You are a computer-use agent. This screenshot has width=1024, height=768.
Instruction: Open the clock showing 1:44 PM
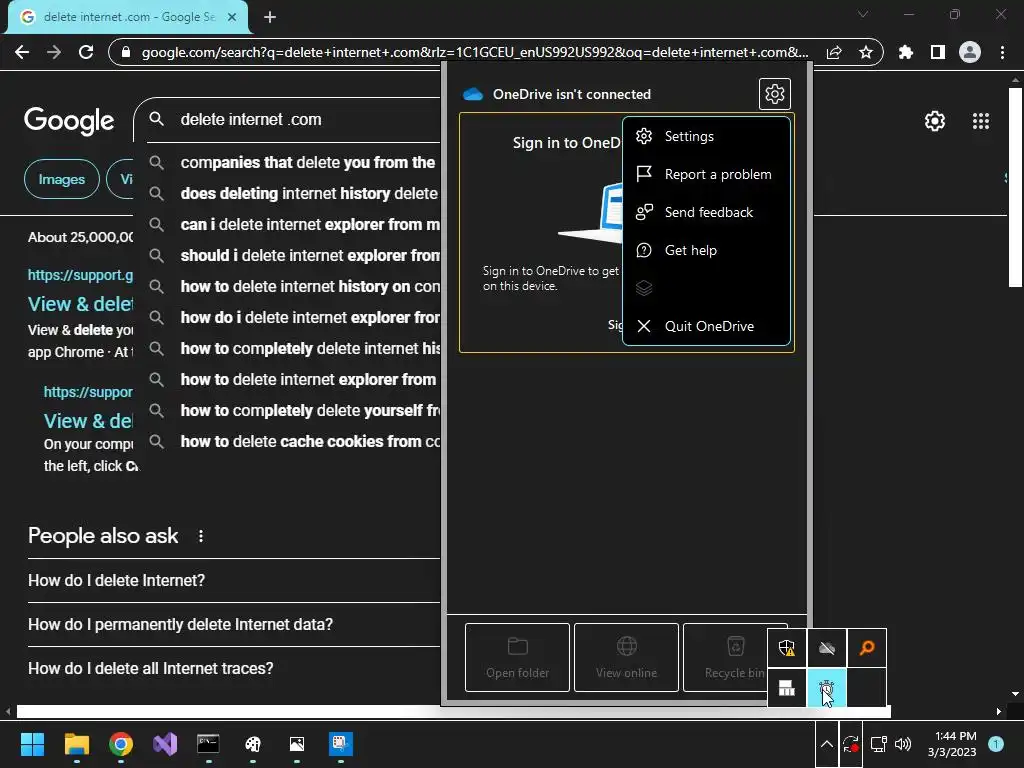[952, 744]
